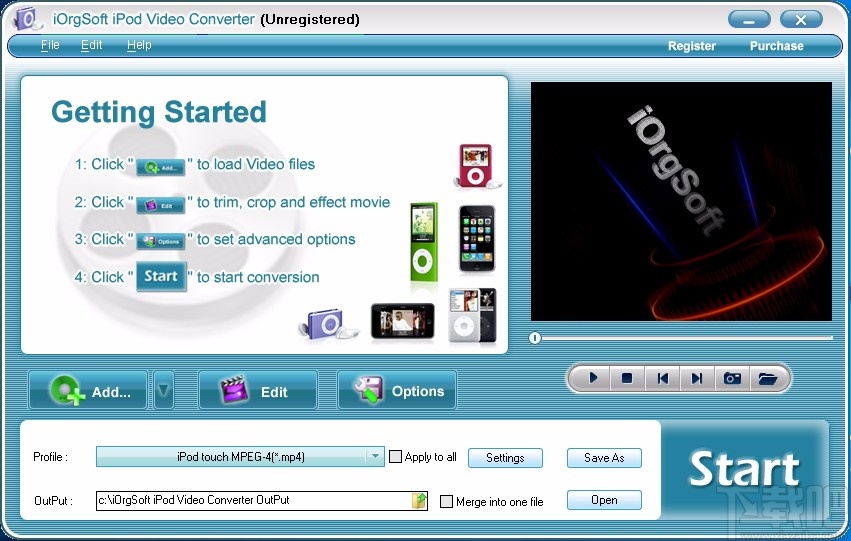Click the Edit button with clapperboard icon
The image size is (851, 541).
[x=258, y=390]
